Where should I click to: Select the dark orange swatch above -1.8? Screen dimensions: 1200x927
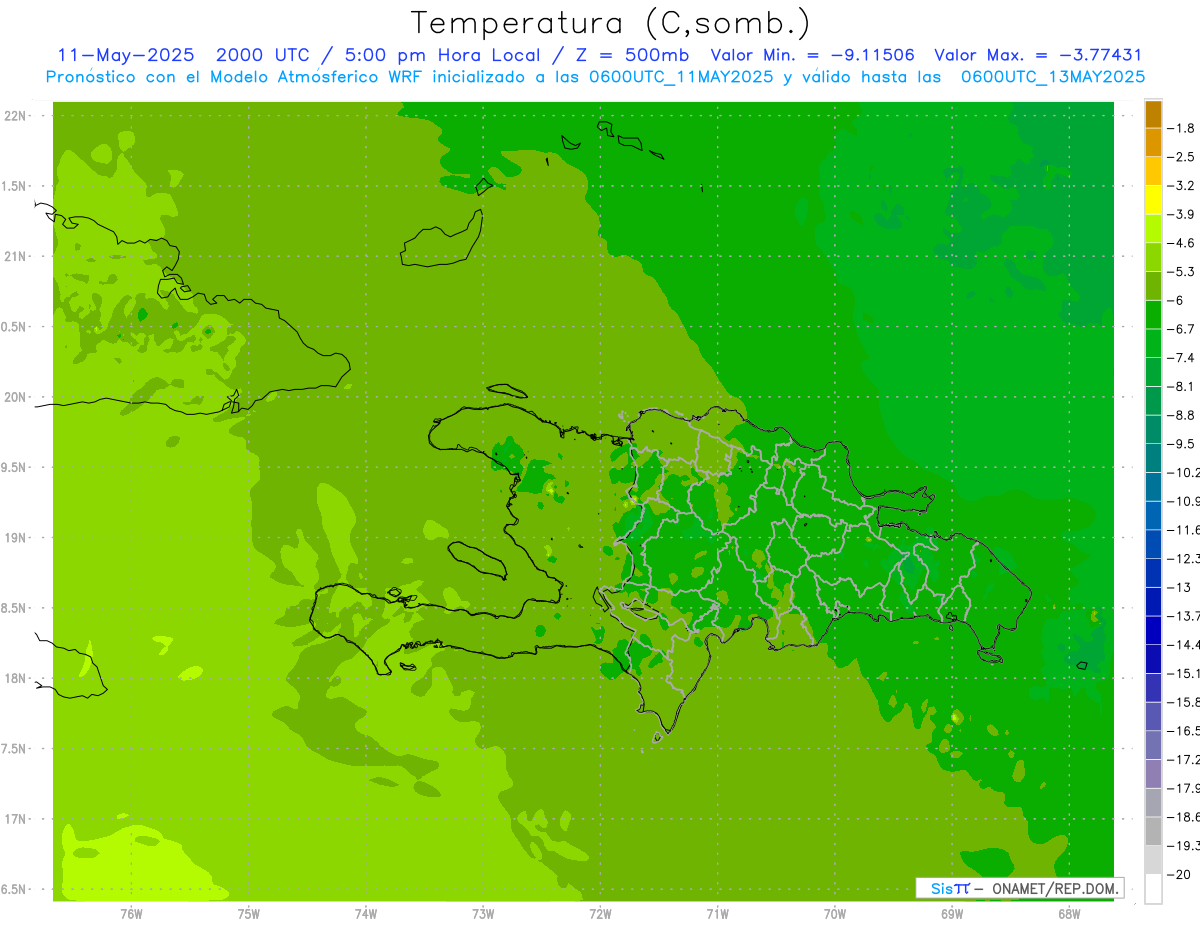(1153, 114)
